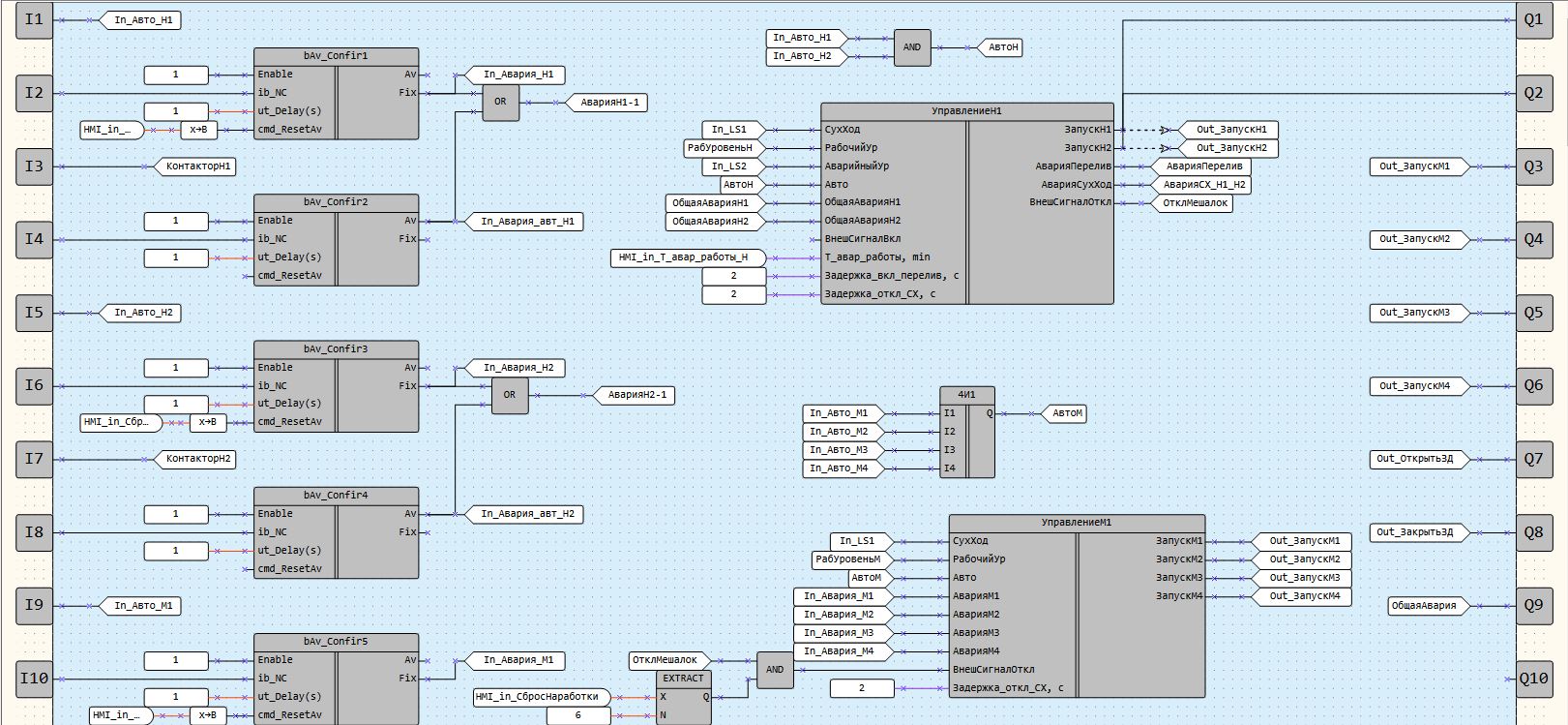The width and height of the screenshot is (1568, 725).
Task: Click the Q9 output terminal
Action: [x=1533, y=605]
